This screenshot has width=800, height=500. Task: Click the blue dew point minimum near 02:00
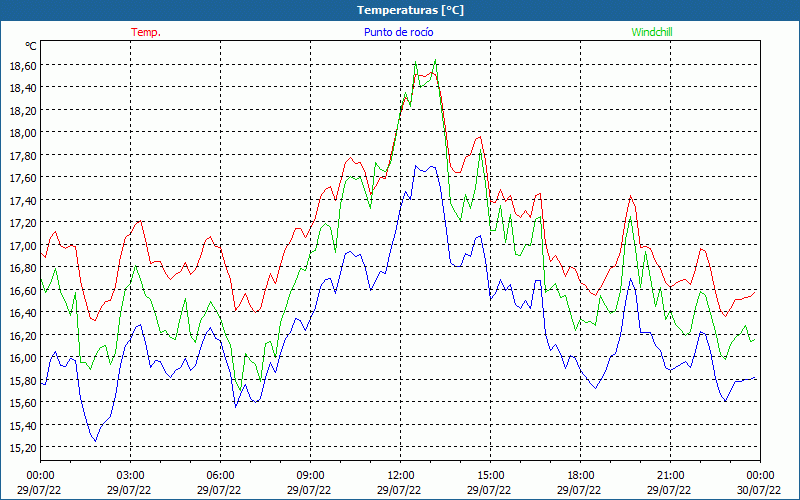pos(95,441)
